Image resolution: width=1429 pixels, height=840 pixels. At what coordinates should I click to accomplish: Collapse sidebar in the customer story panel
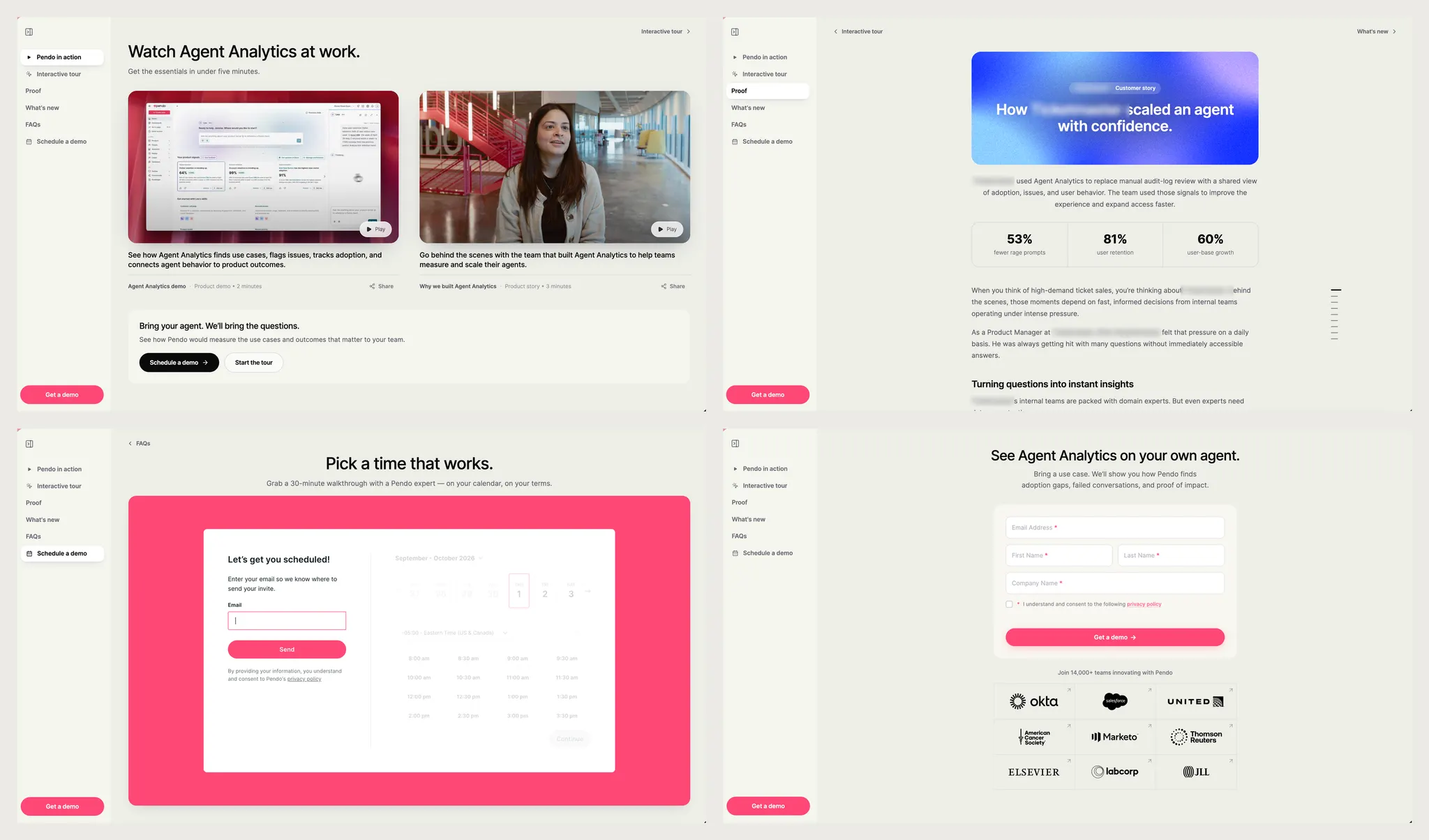click(735, 32)
